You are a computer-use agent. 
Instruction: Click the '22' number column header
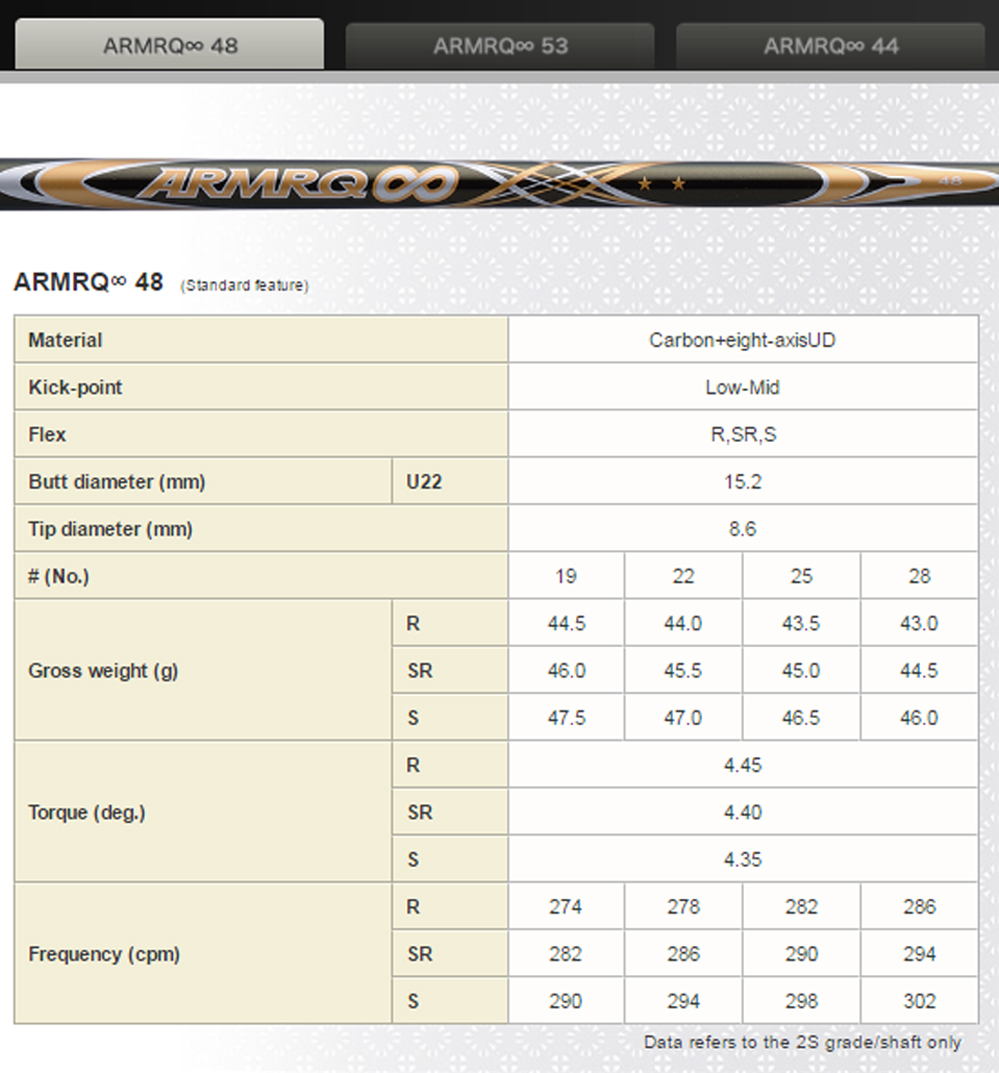click(x=683, y=576)
